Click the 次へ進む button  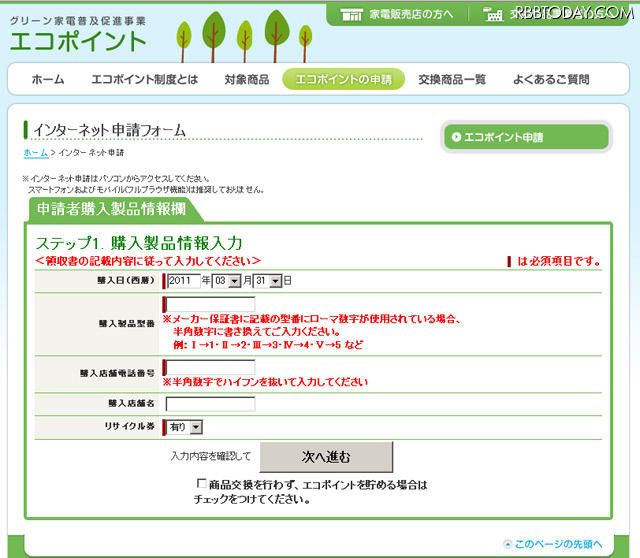(x=326, y=457)
